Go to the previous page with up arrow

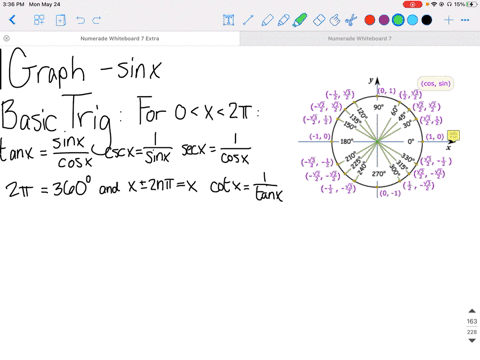(472, 311)
